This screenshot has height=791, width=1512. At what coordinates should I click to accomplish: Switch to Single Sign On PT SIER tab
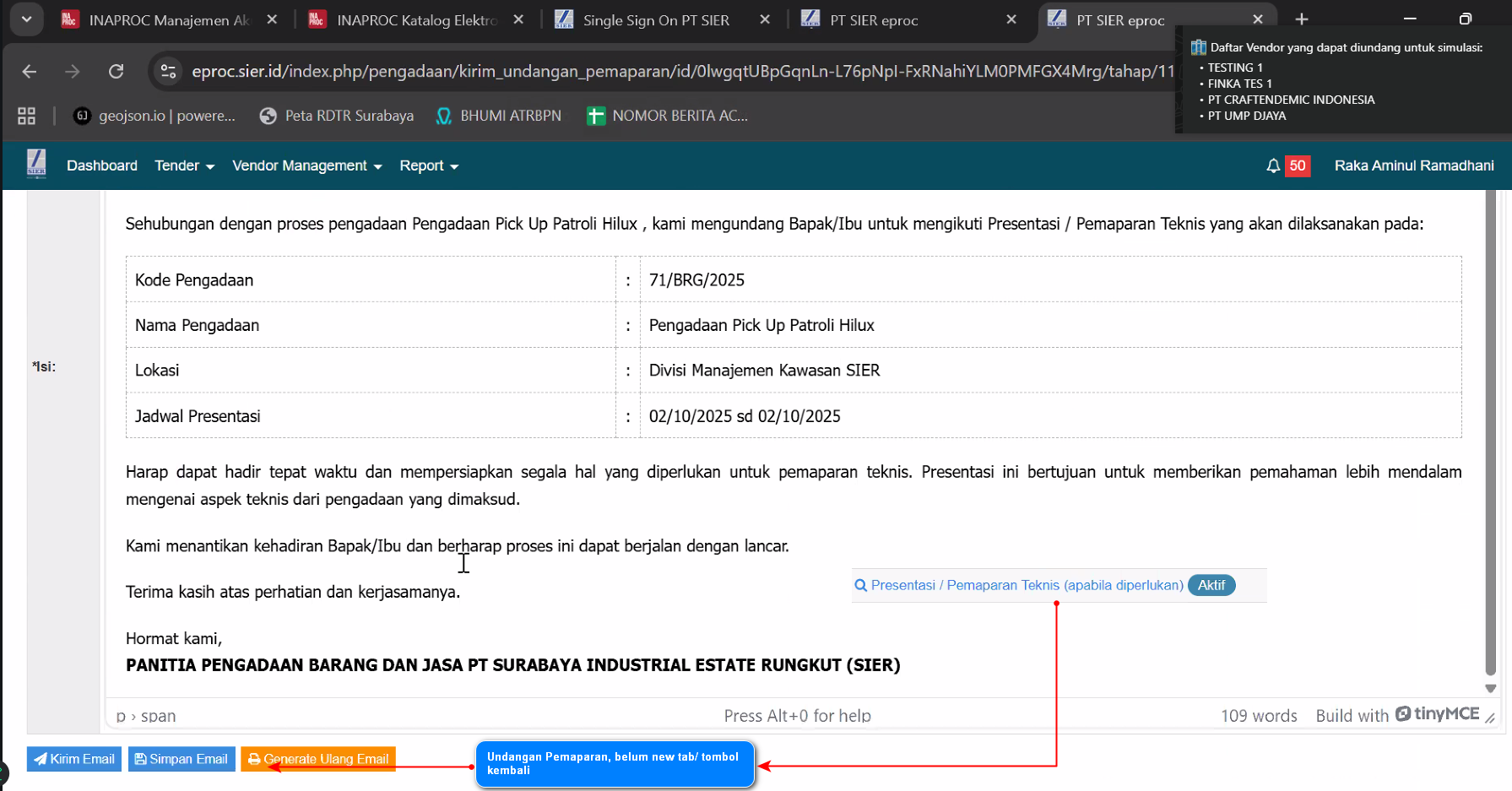coord(656,20)
